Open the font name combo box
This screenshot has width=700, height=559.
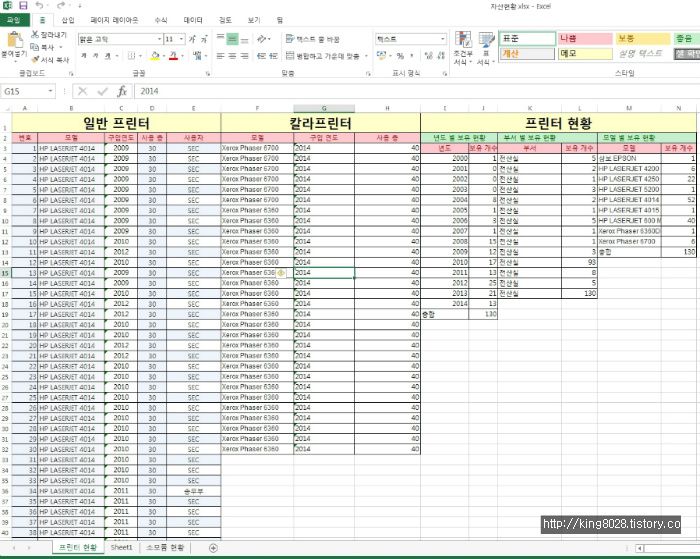119,39
